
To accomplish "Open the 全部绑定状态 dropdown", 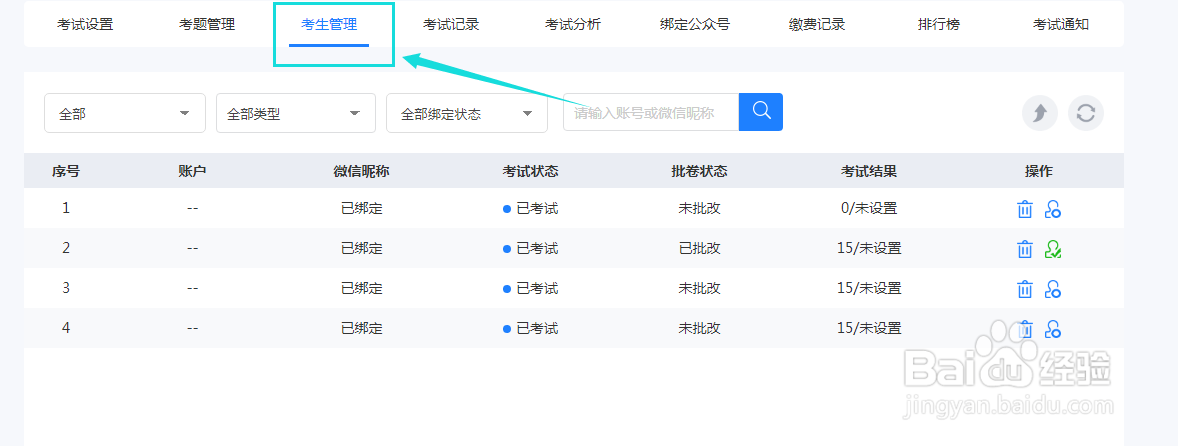I will [467, 113].
